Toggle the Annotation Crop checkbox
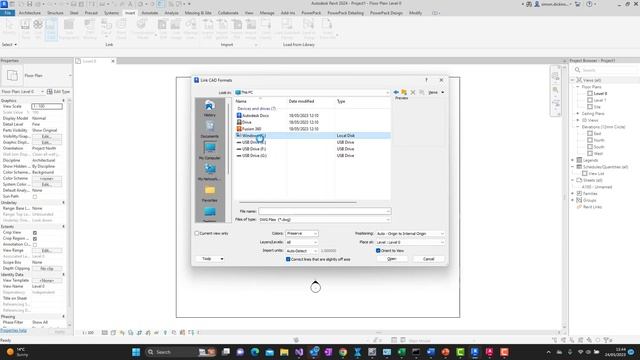 point(35,245)
